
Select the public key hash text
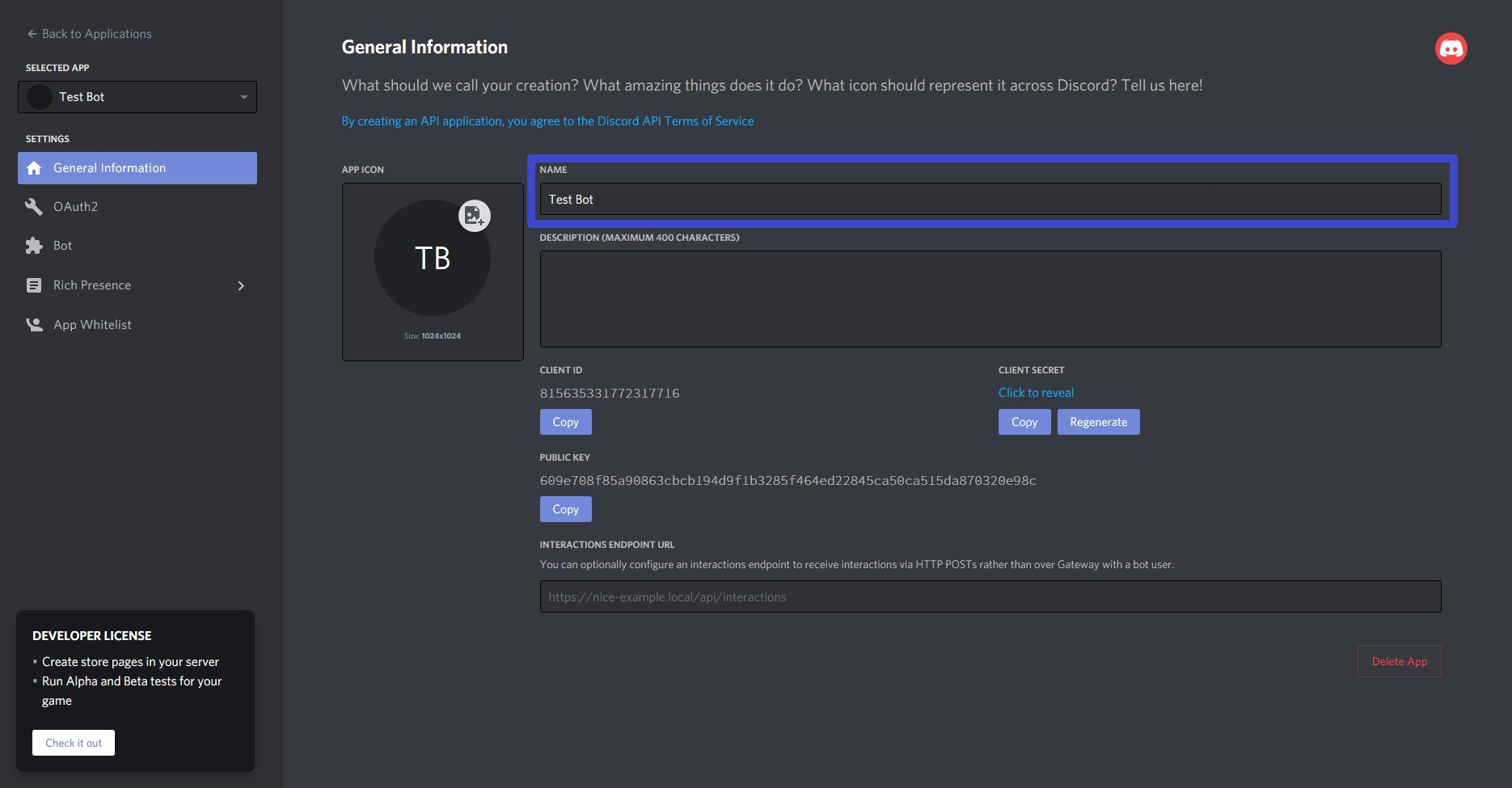point(788,481)
